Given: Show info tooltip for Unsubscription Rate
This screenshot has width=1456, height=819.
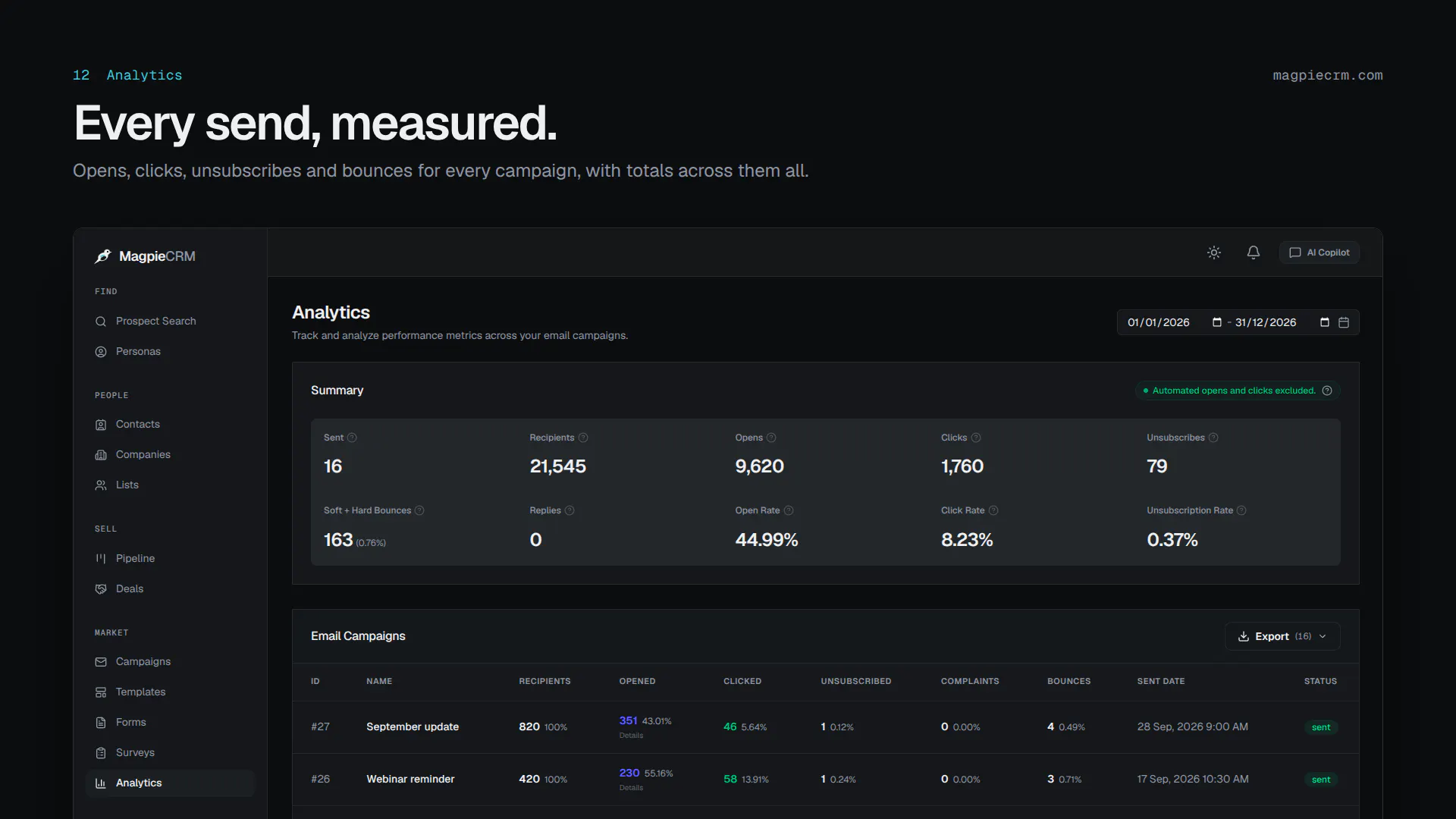Looking at the screenshot, I should tap(1241, 510).
